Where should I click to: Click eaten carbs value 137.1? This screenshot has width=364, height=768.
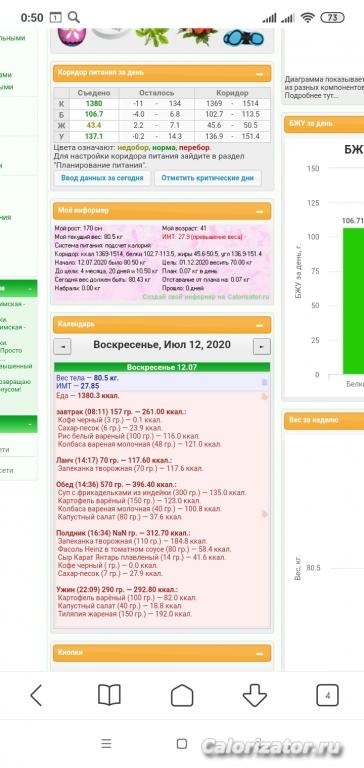click(94, 137)
